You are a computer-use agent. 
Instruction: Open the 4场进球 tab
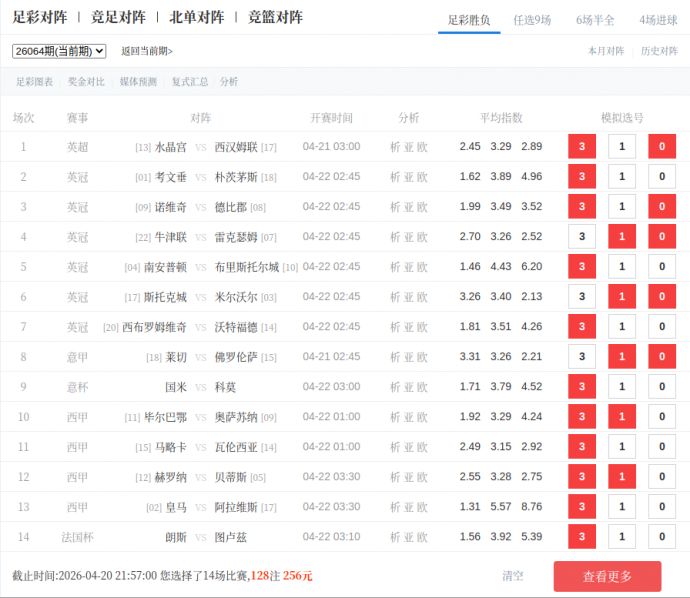[x=658, y=20]
